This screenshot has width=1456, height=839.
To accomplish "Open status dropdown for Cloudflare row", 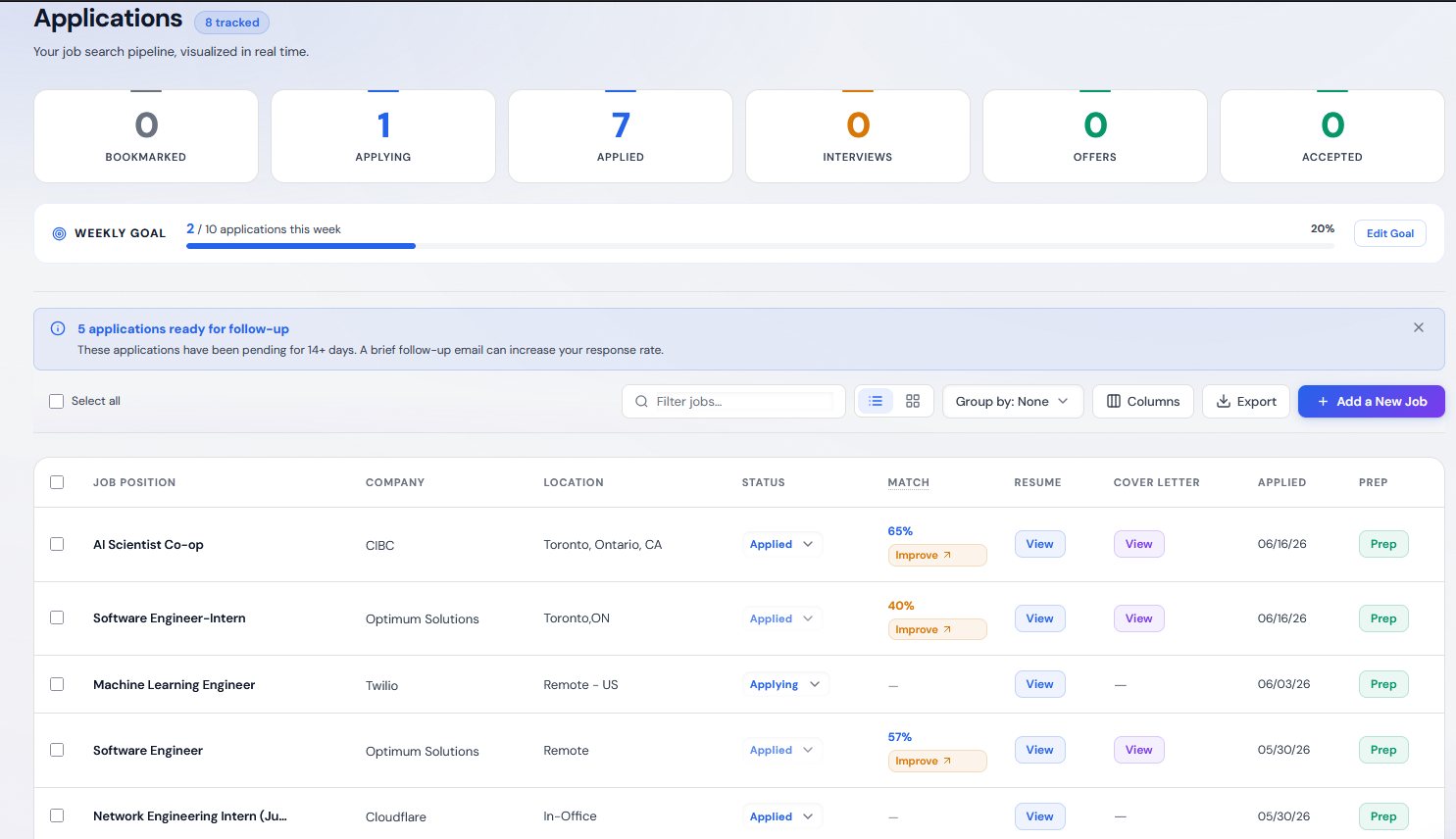I will [781, 816].
